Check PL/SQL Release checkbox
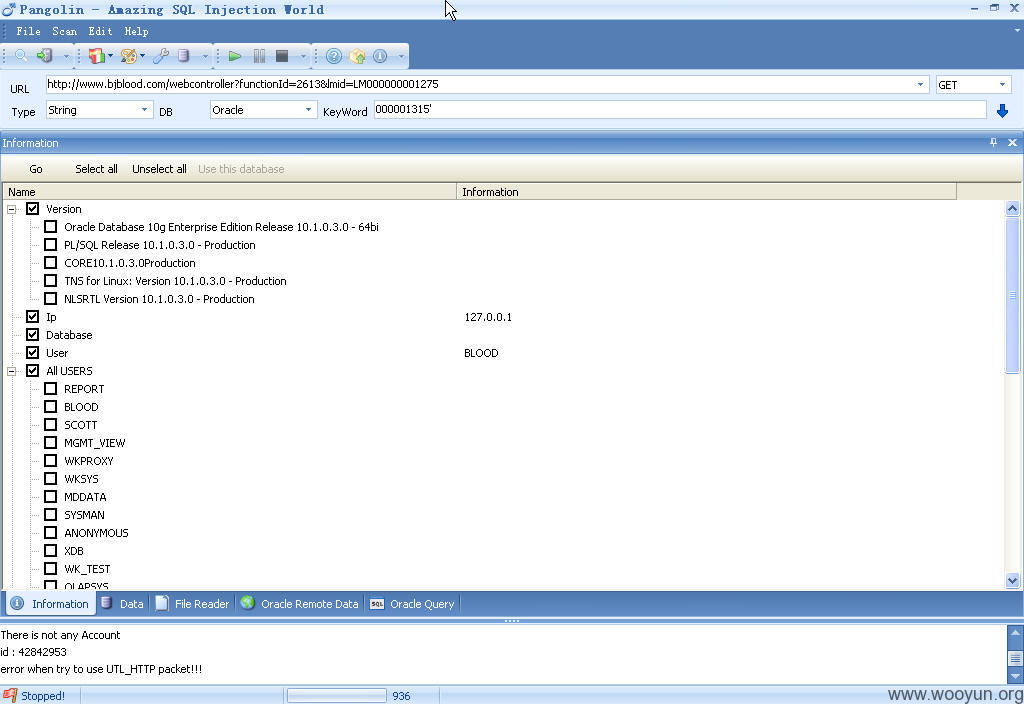Image resolution: width=1024 pixels, height=704 pixels. tap(50, 245)
